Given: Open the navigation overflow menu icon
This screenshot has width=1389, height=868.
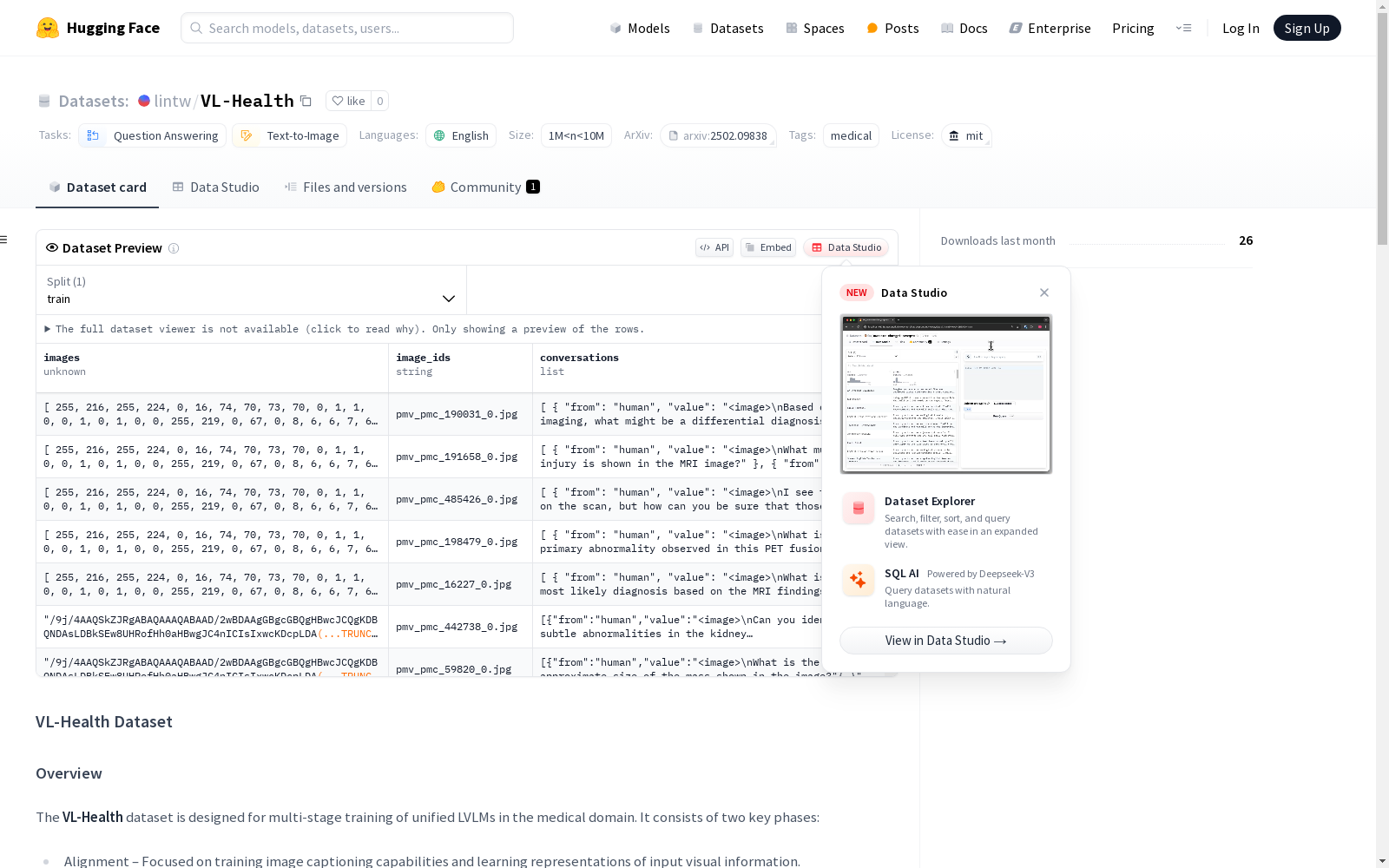Looking at the screenshot, I should point(1183,28).
